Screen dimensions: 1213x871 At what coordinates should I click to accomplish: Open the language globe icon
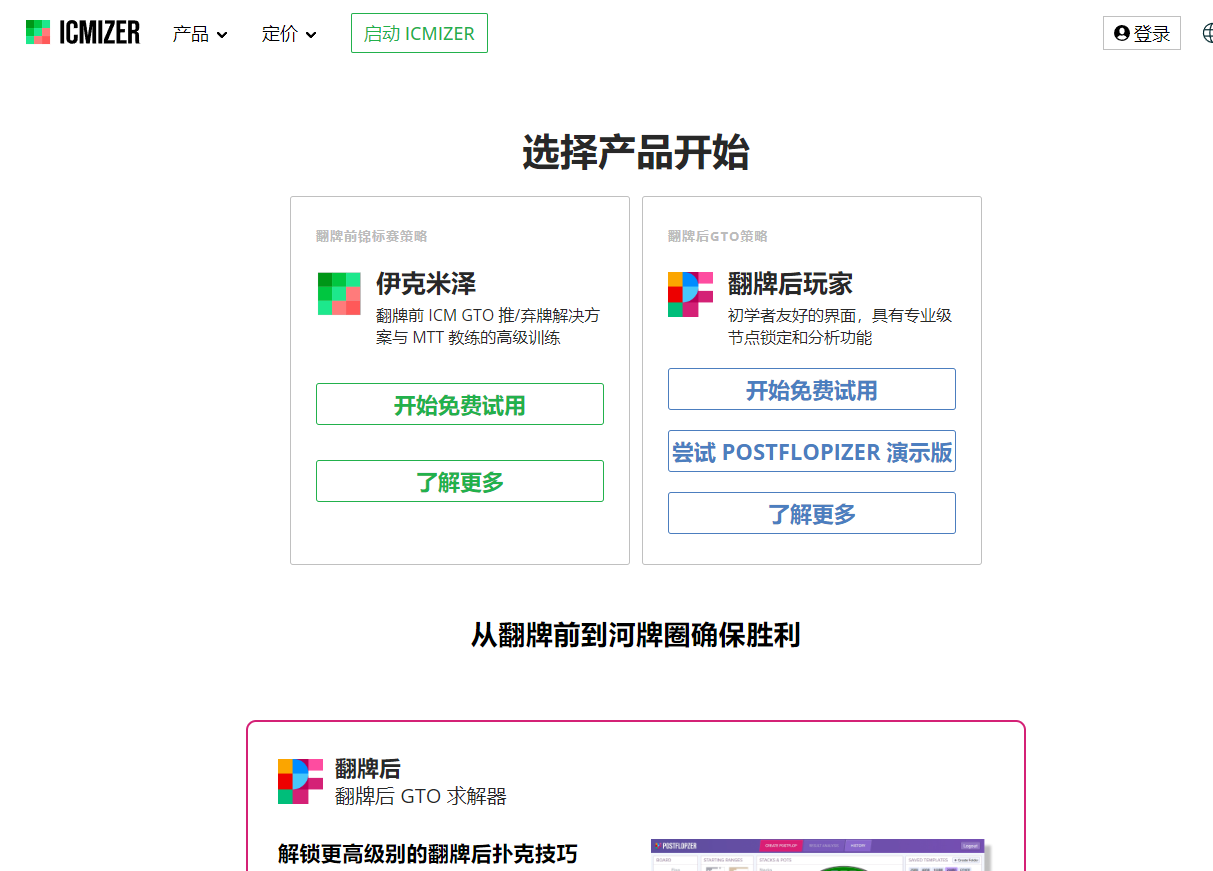click(x=1207, y=33)
